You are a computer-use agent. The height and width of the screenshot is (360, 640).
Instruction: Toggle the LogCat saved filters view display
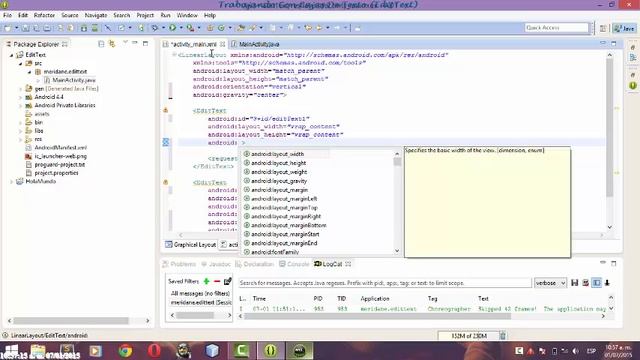coord(596,283)
